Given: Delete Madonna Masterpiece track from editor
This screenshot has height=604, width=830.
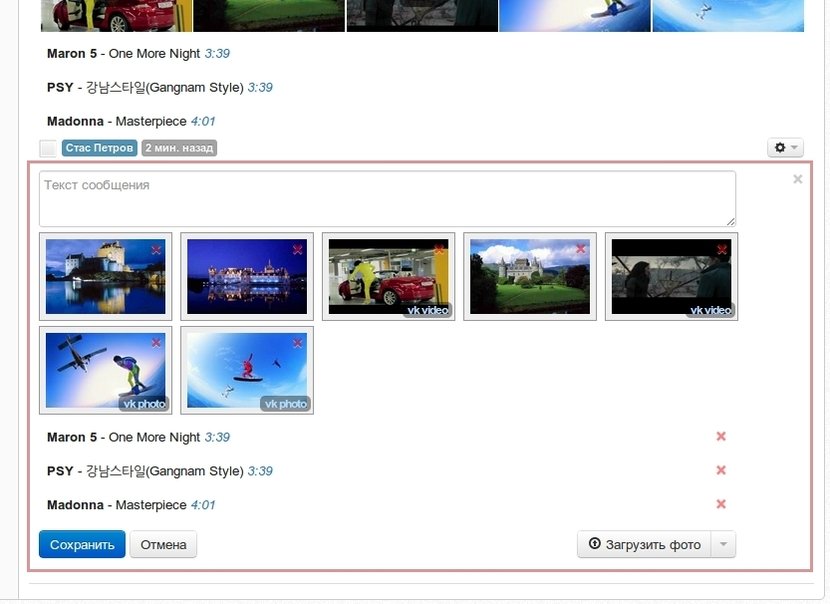Looking at the screenshot, I should (721, 505).
